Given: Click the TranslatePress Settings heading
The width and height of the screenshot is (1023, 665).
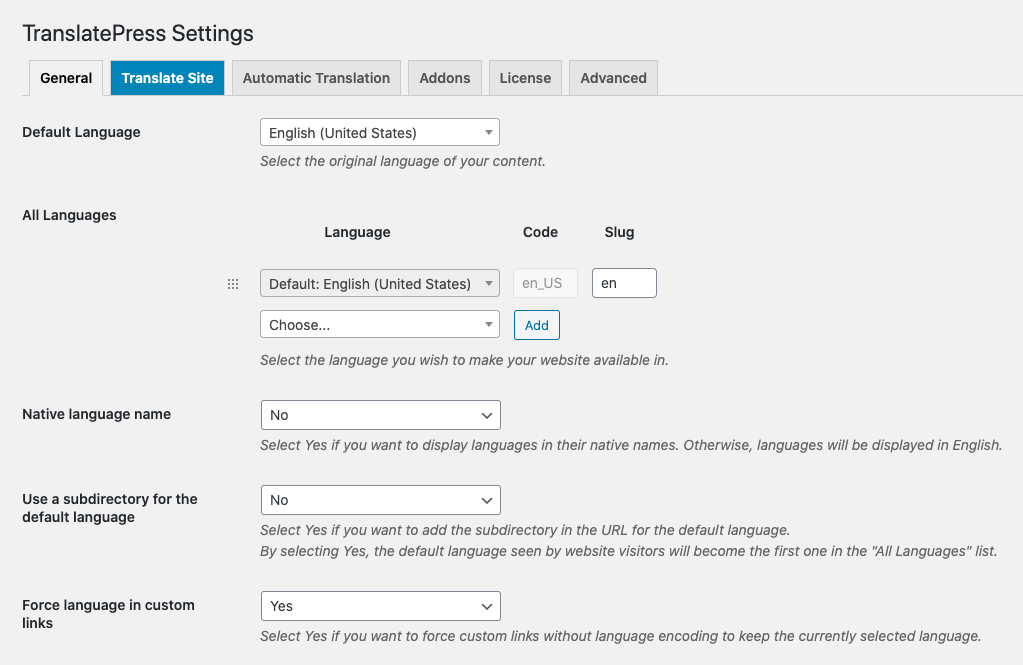Looking at the screenshot, I should (138, 33).
